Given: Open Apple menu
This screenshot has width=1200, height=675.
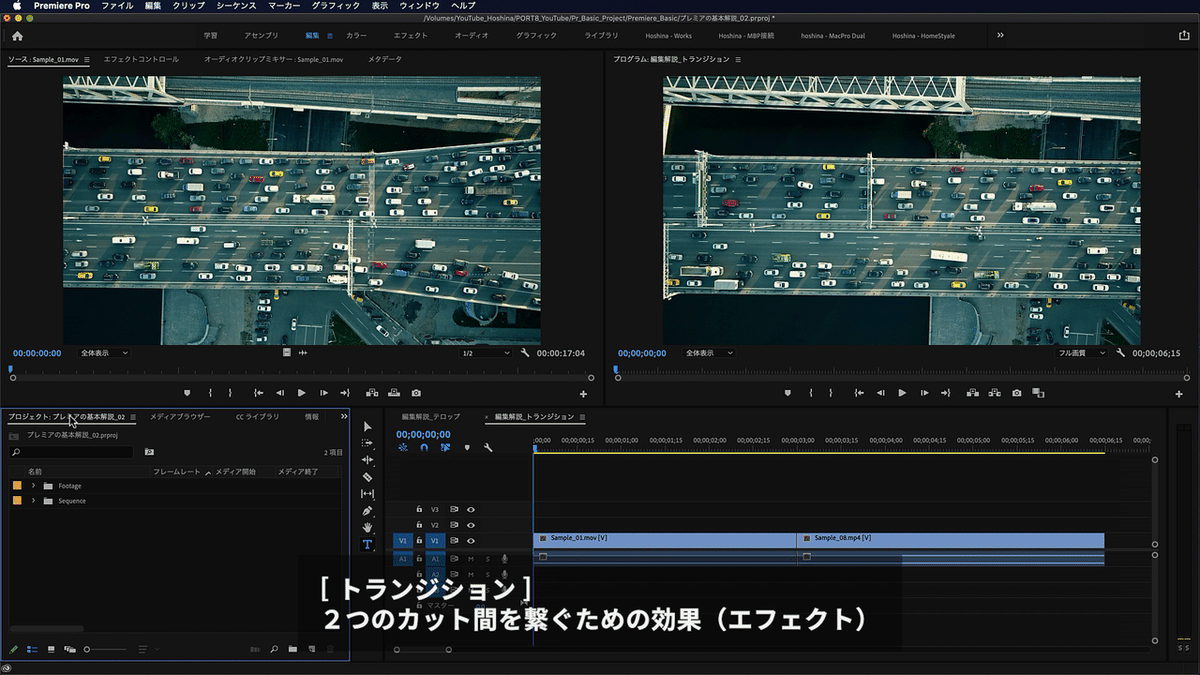Looking at the screenshot, I should (17, 6).
